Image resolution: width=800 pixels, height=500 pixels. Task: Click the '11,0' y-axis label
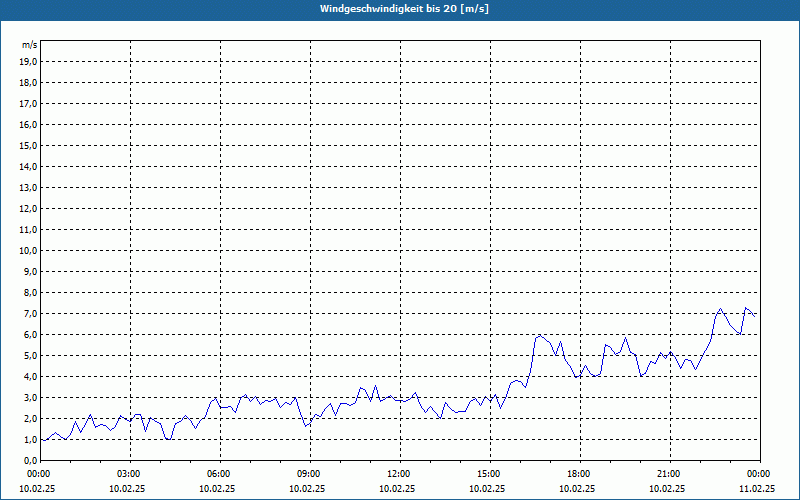(x=29, y=230)
